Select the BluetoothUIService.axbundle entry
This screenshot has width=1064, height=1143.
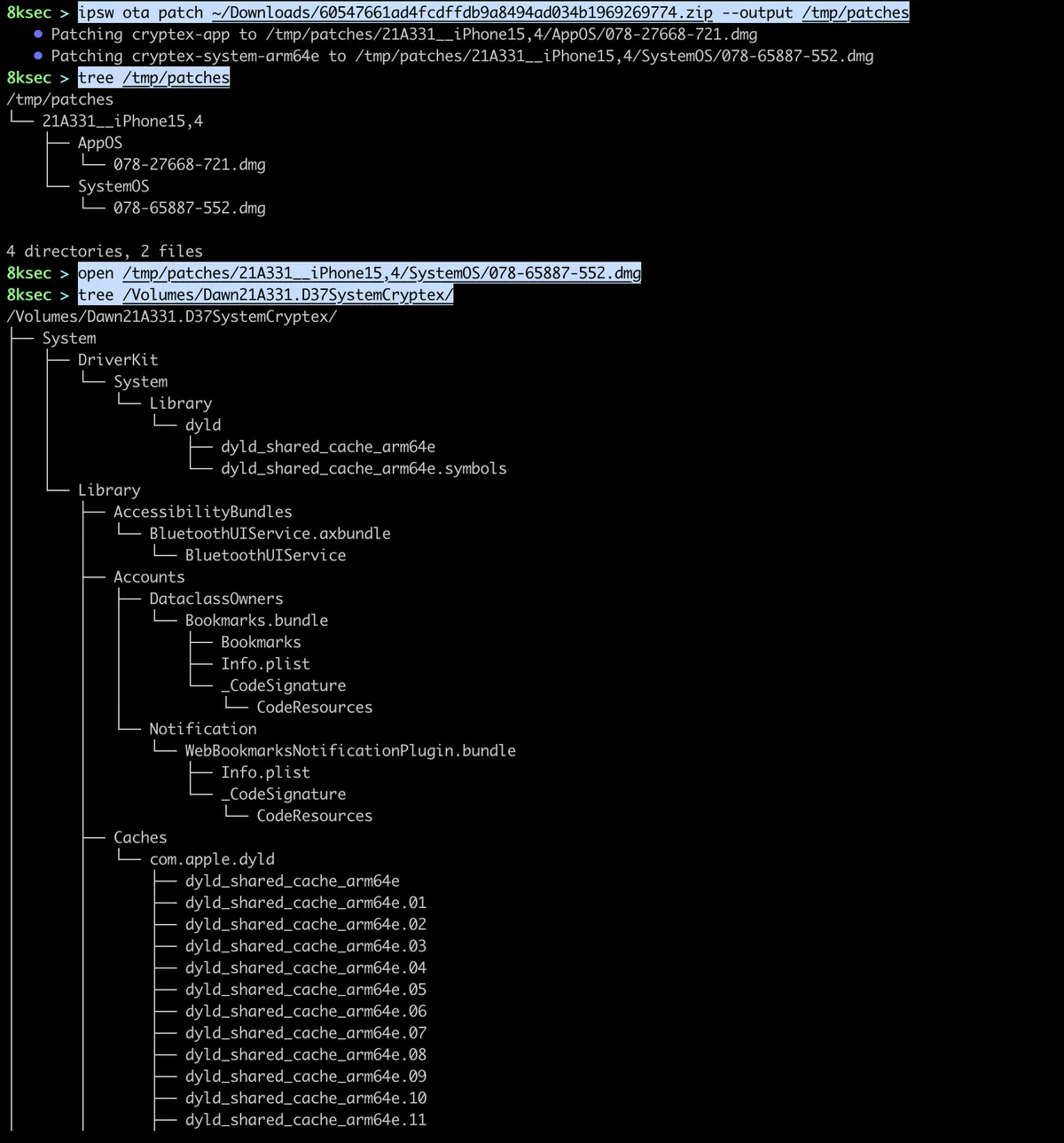pos(270,533)
